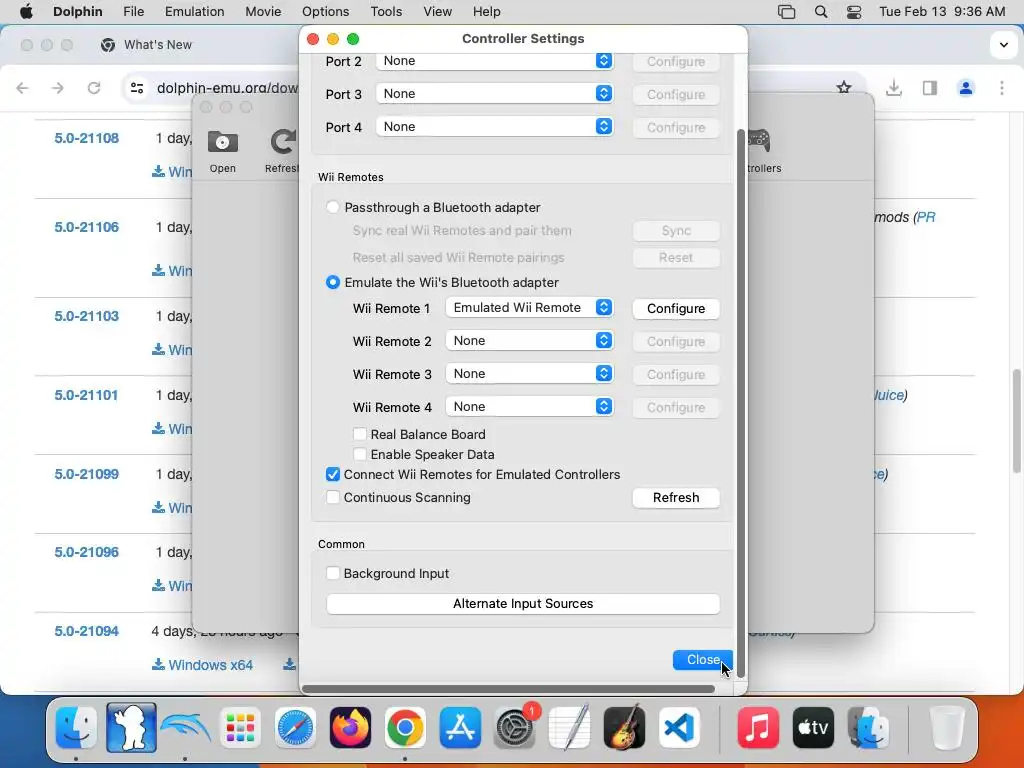The height and width of the screenshot is (768, 1024).
Task: Toggle Enable Speaker Data checkbox
Action: point(359,455)
